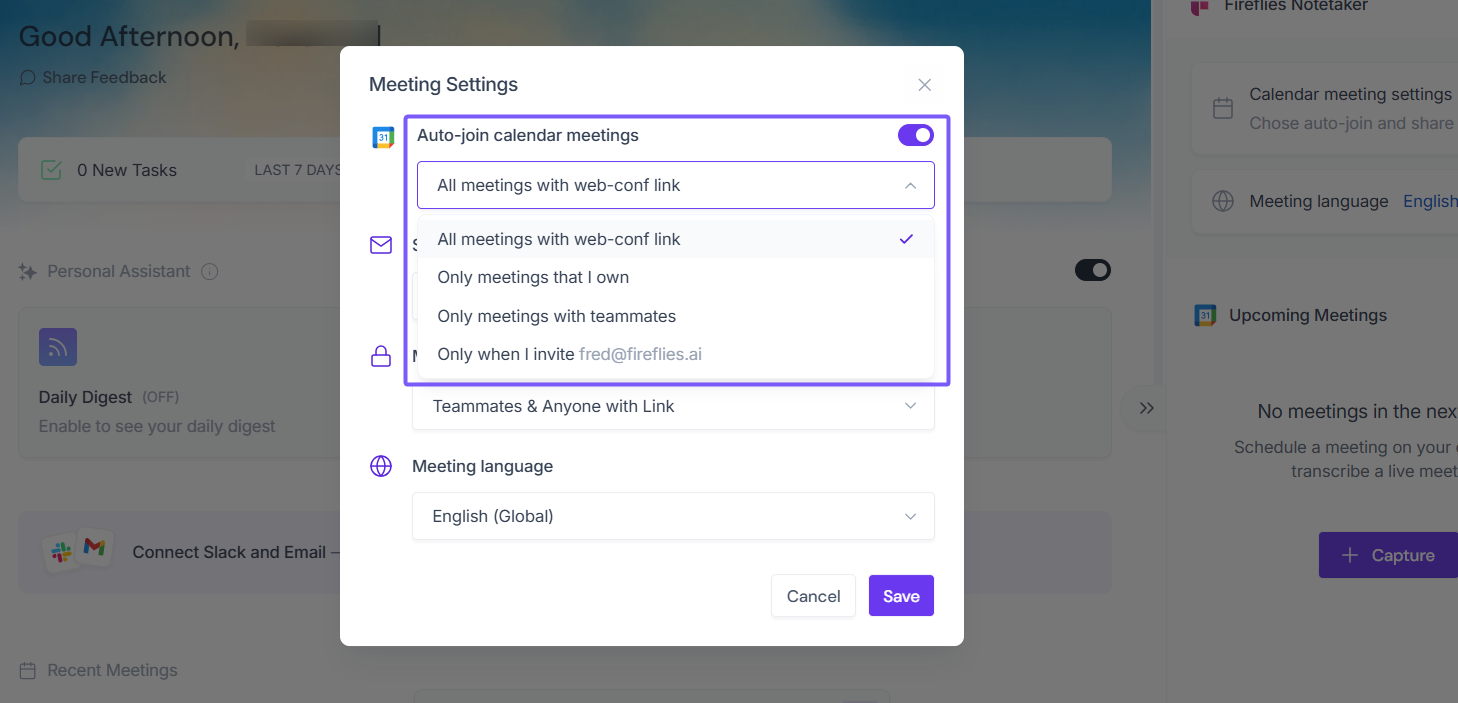Click 'Connect Slack and Email' banner text
The image size is (1458, 703).
click(x=229, y=552)
